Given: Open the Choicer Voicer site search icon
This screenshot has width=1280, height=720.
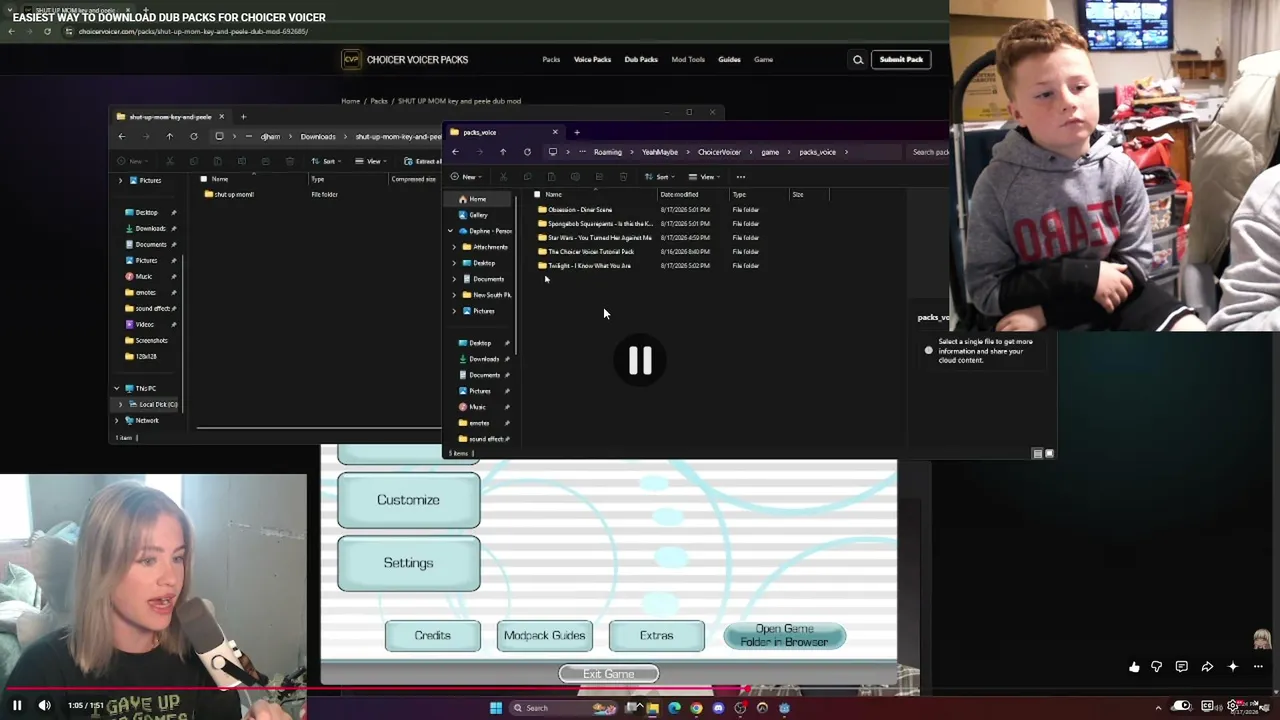Looking at the screenshot, I should pyautogui.click(x=858, y=60).
